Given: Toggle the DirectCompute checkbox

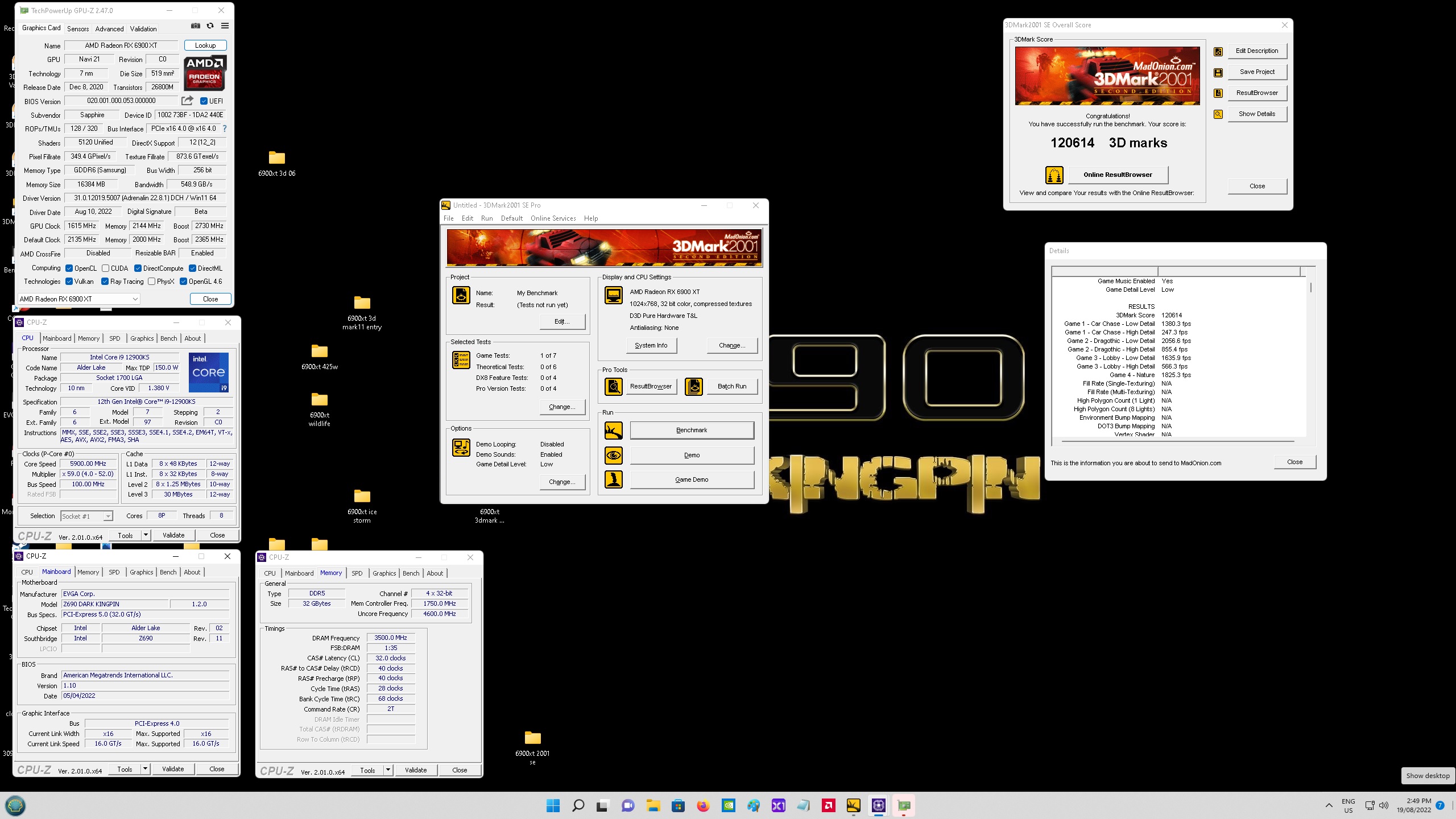Looking at the screenshot, I should (138, 268).
